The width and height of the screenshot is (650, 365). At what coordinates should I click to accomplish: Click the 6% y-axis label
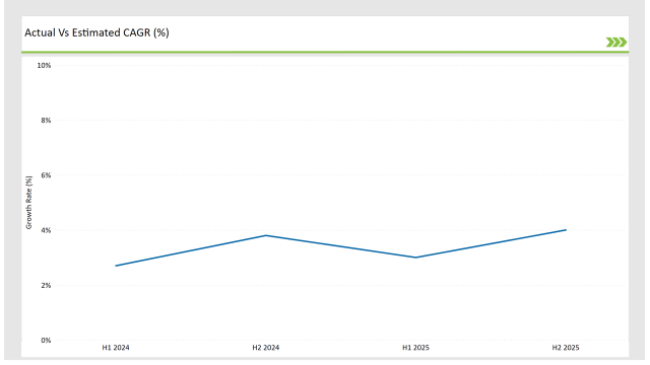click(46, 175)
